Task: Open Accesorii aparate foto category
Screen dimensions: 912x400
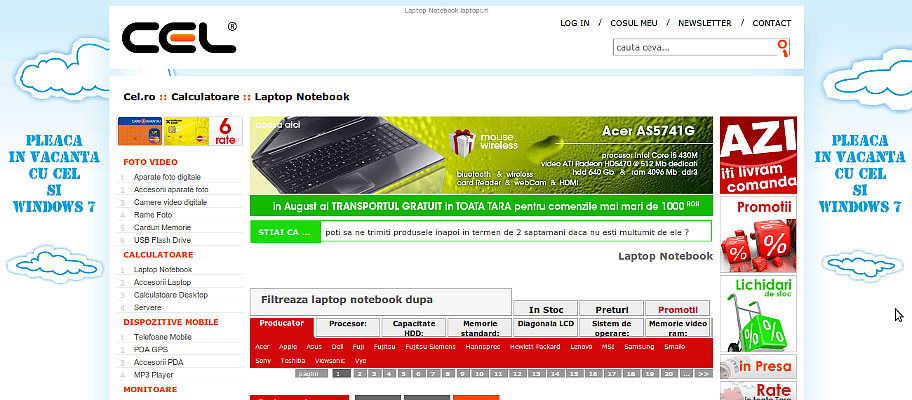Action: 171,190
